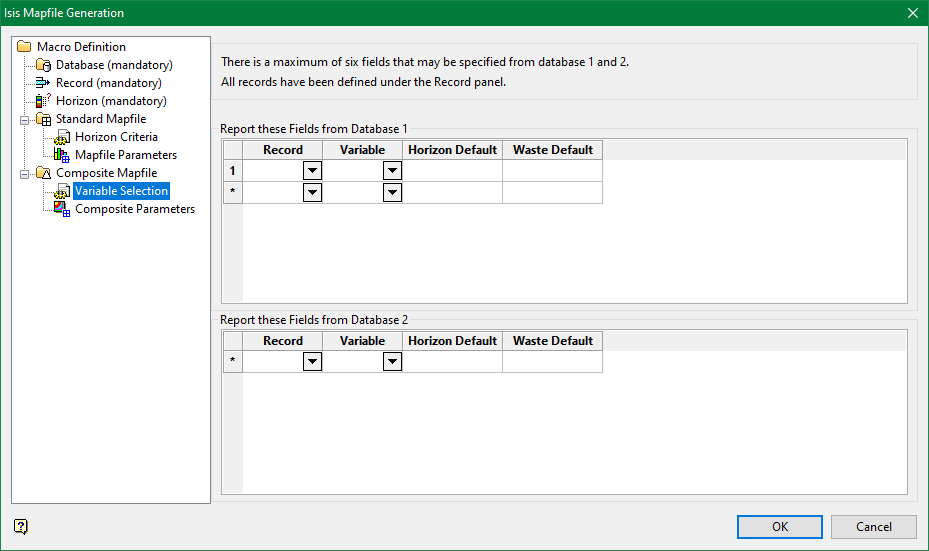Open Mapfile Parameters panel
Image resolution: width=929 pixels, height=551 pixels.
(x=126, y=155)
